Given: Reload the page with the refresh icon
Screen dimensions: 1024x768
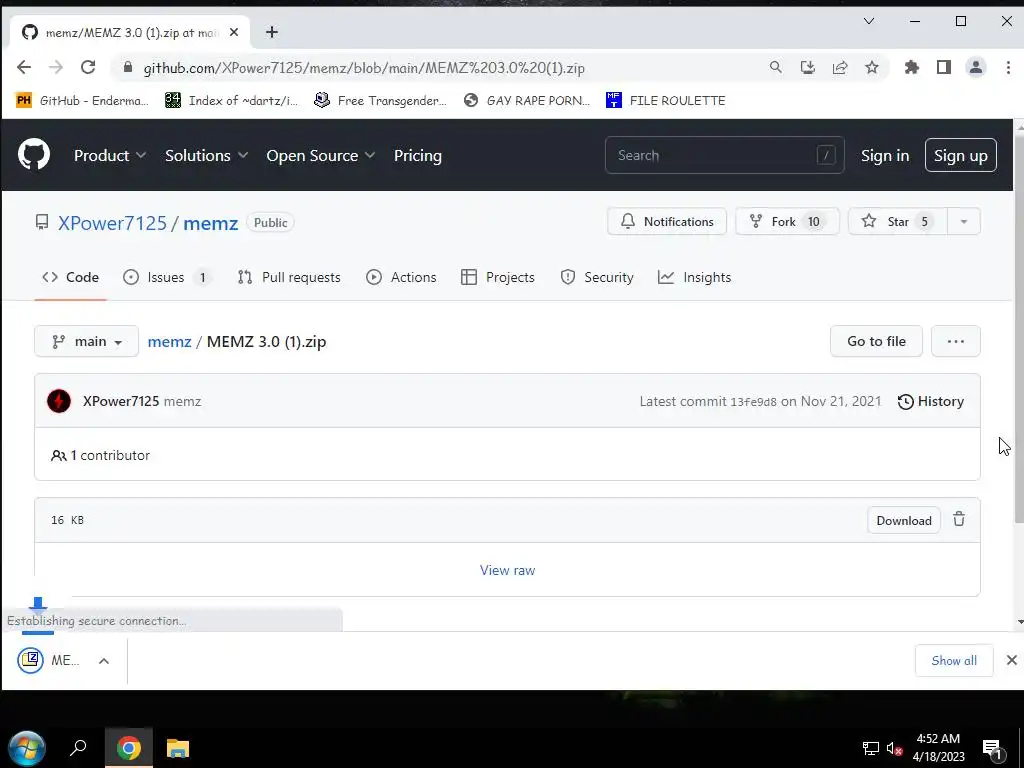Looking at the screenshot, I should 88,67.
